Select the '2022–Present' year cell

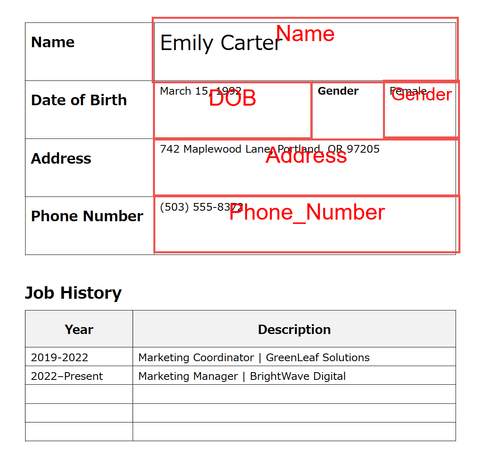(79, 376)
